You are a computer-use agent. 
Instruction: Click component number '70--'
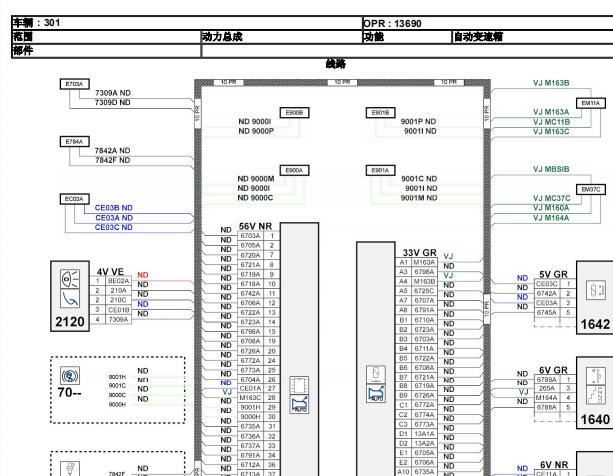pos(70,392)
